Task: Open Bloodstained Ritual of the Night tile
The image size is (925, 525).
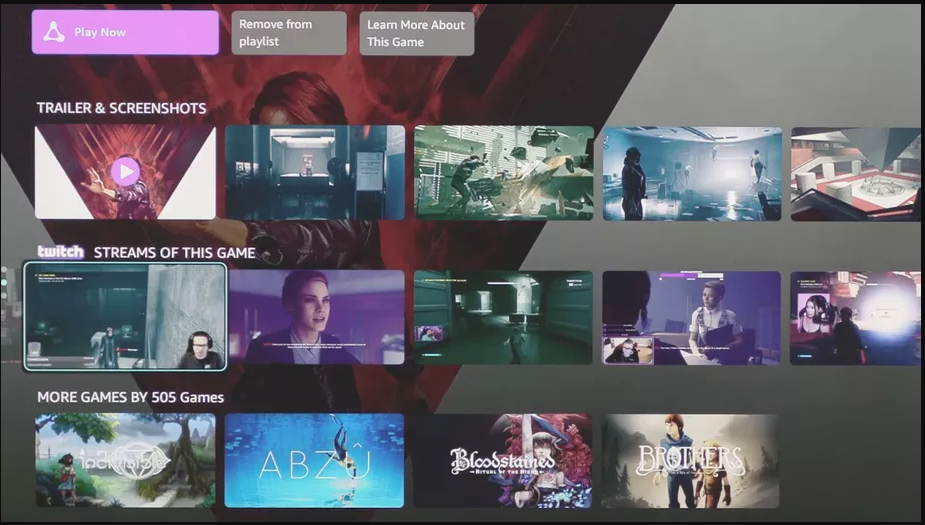Action: tap(502, 461)
